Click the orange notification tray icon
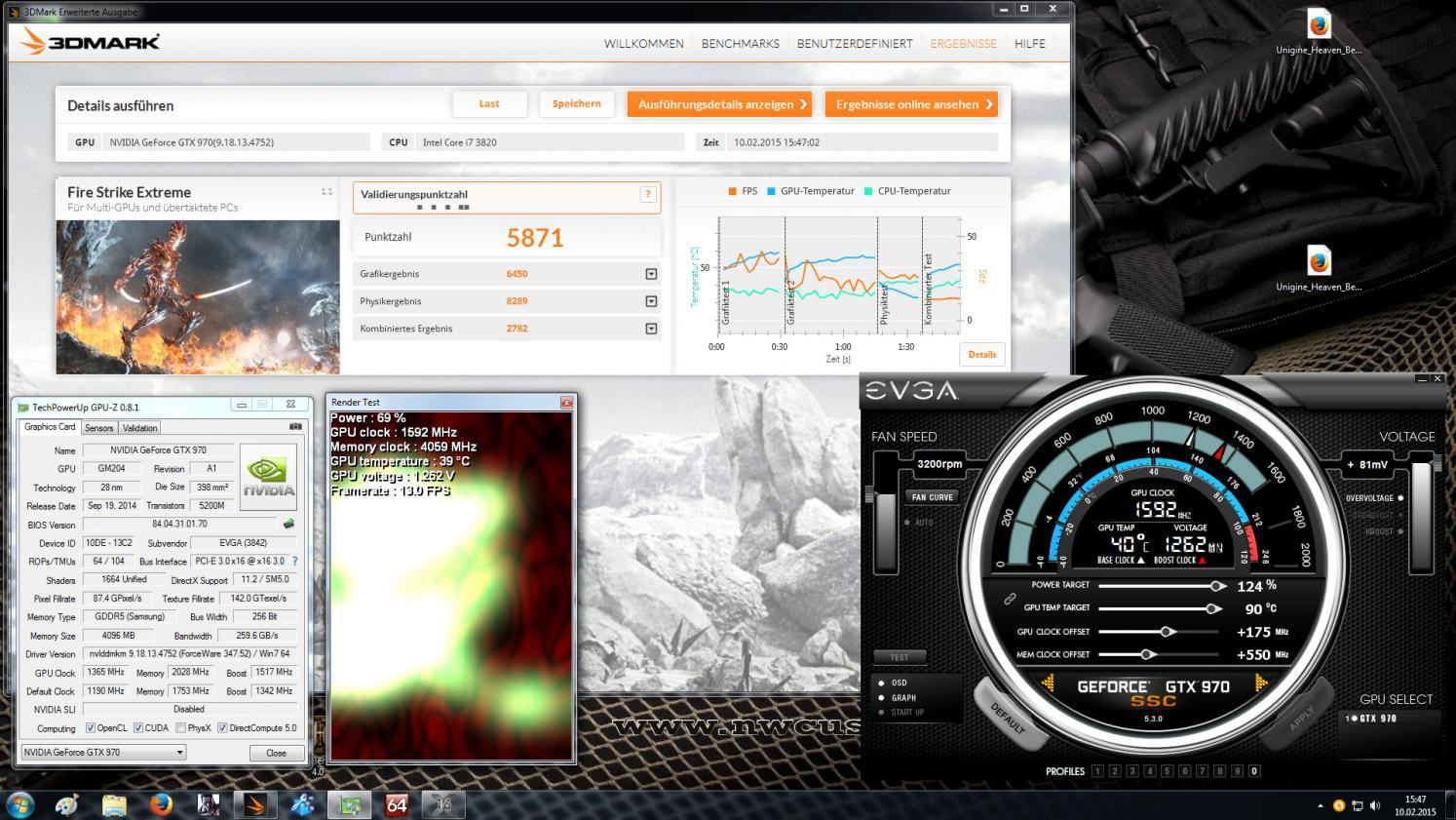Image resolution: width=1456 pixels, height=820 pixels. tap(1338, 805)
